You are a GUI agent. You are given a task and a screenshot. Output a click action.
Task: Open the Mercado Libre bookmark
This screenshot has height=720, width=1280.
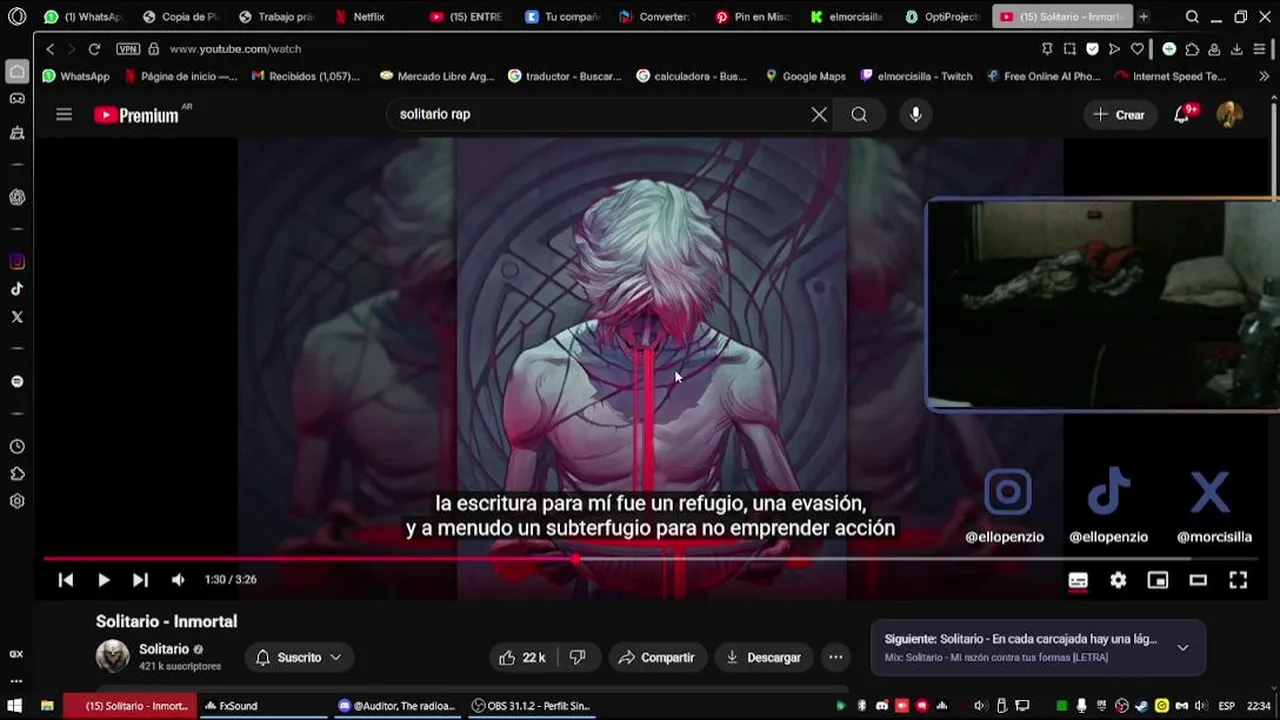pyautogui.click(x=437, y=76)
